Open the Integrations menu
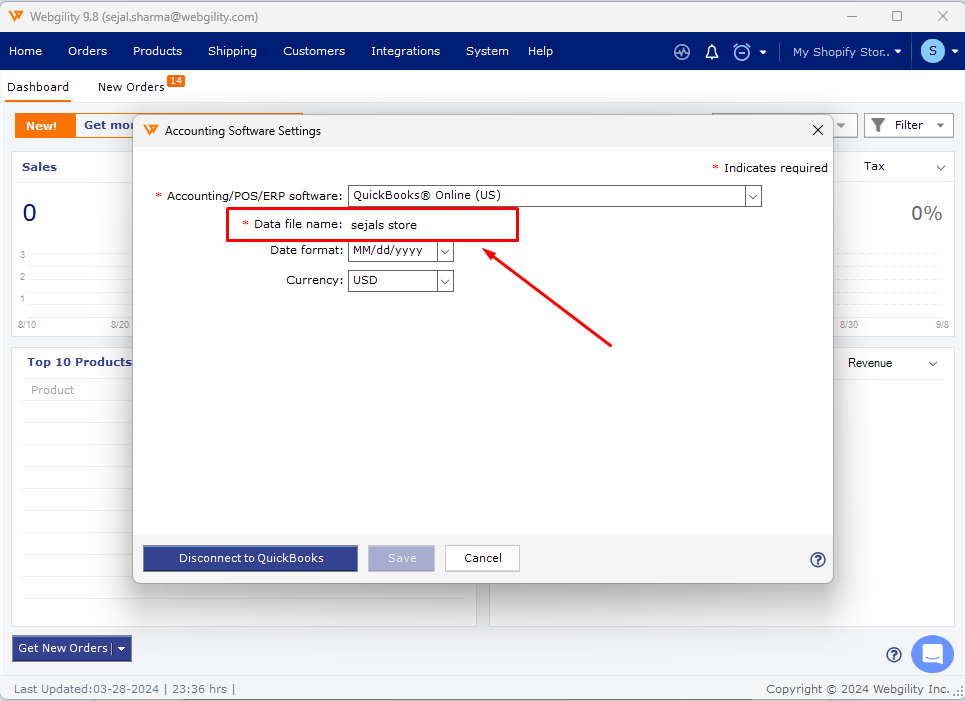The image size is (965, 701). click(406, 51)
